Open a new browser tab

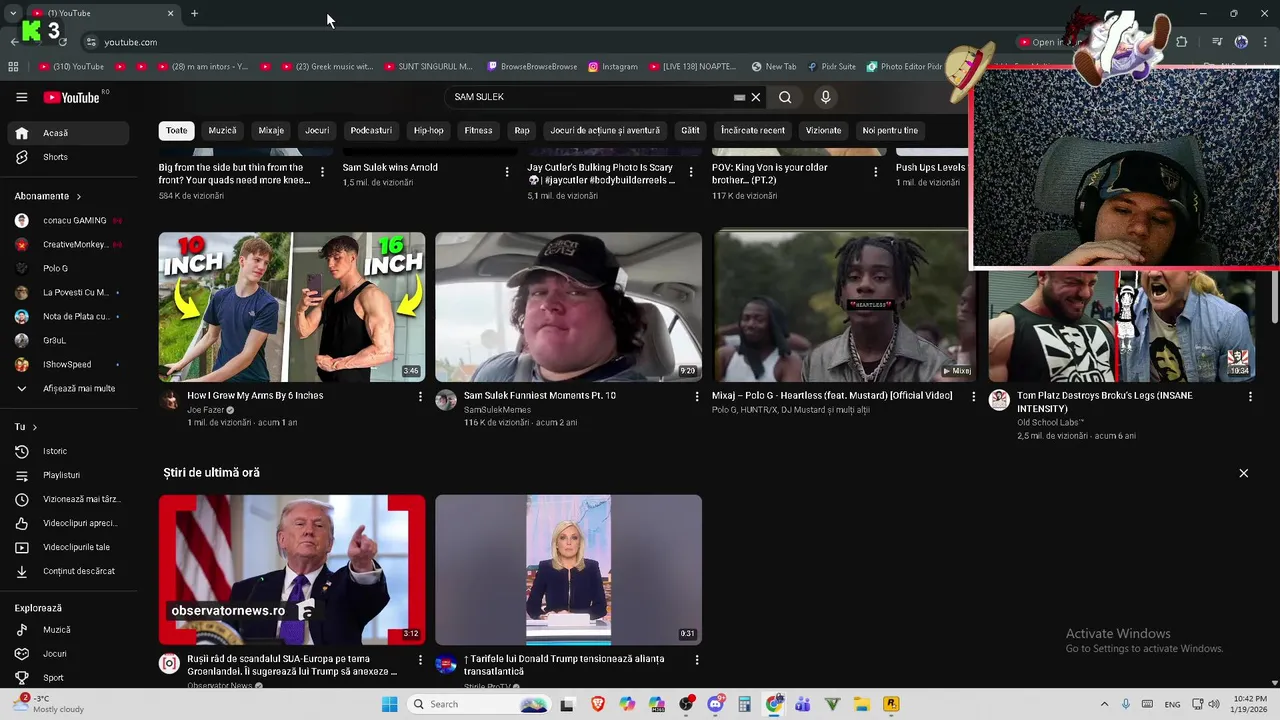click(194, 13)
